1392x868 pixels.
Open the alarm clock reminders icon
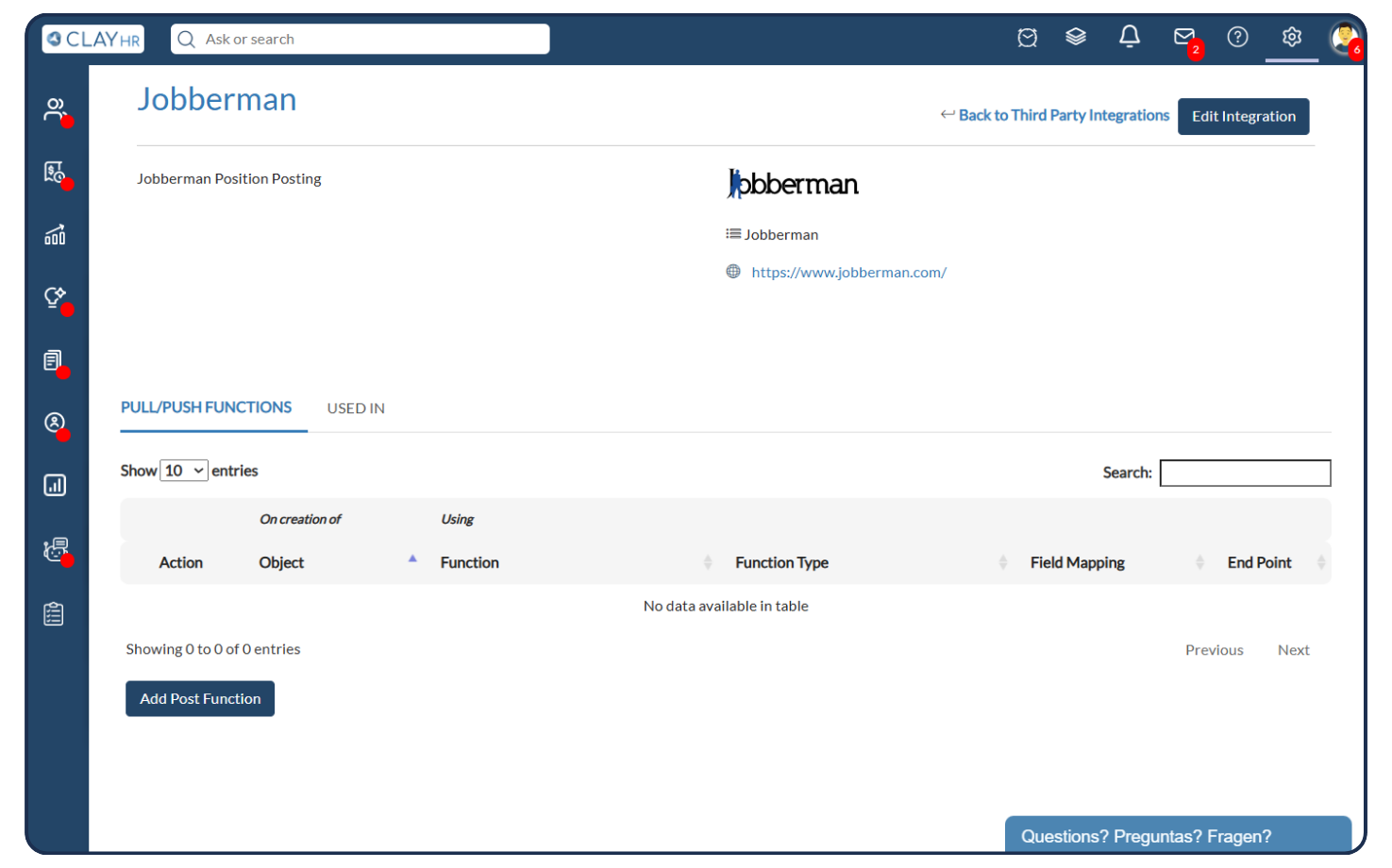[1028, 38]
